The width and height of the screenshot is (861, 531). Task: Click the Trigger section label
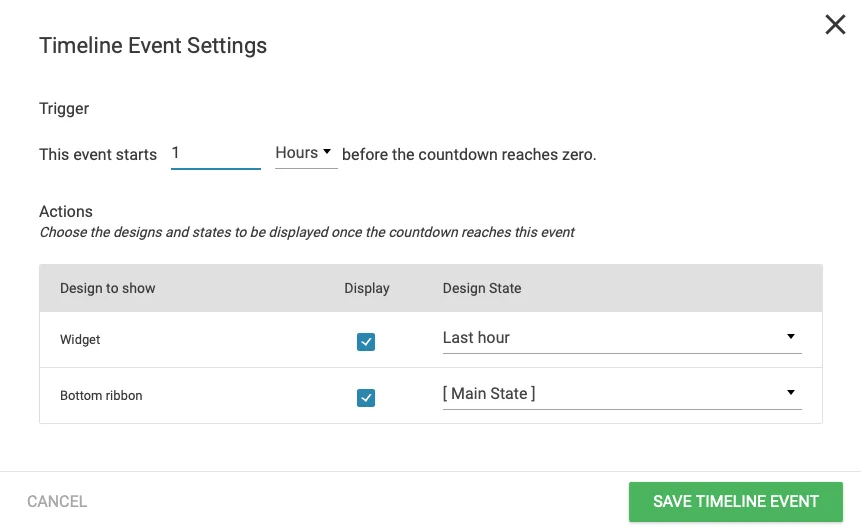point(64,108)
